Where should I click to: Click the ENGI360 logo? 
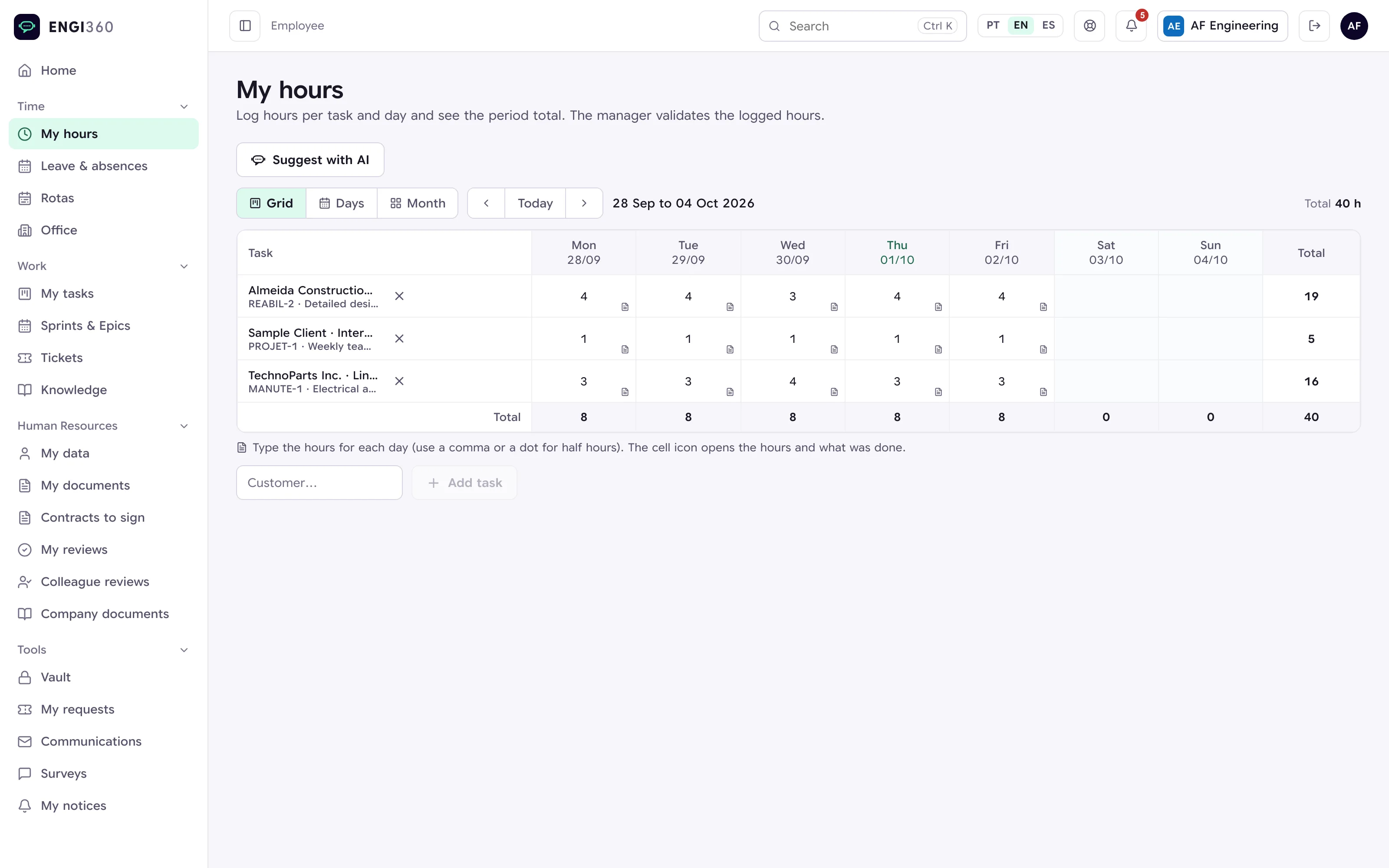64,26
